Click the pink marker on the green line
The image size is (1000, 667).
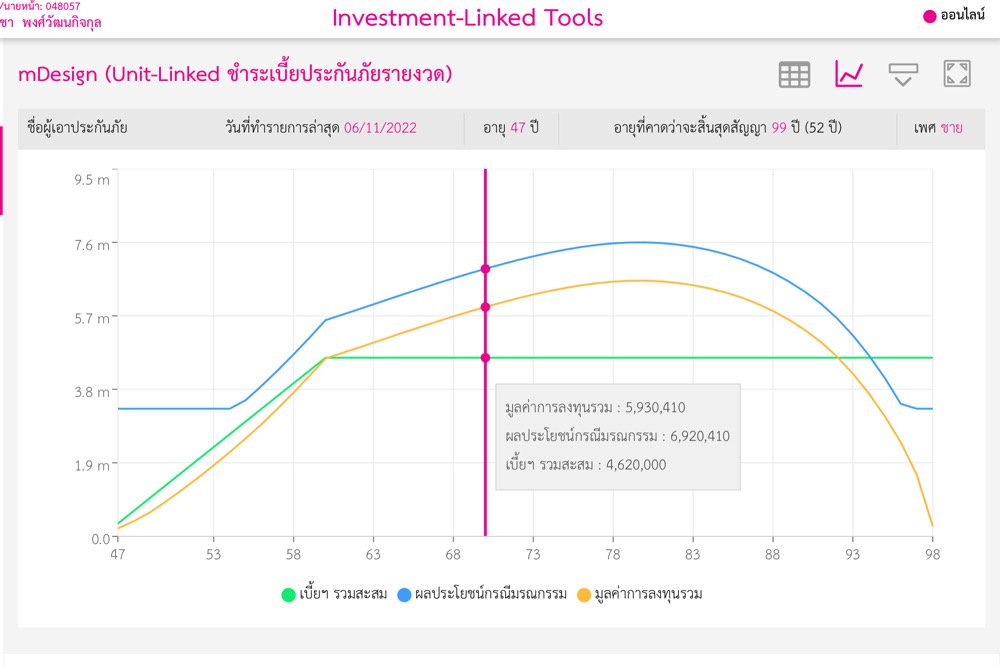(x=485, y=357)
